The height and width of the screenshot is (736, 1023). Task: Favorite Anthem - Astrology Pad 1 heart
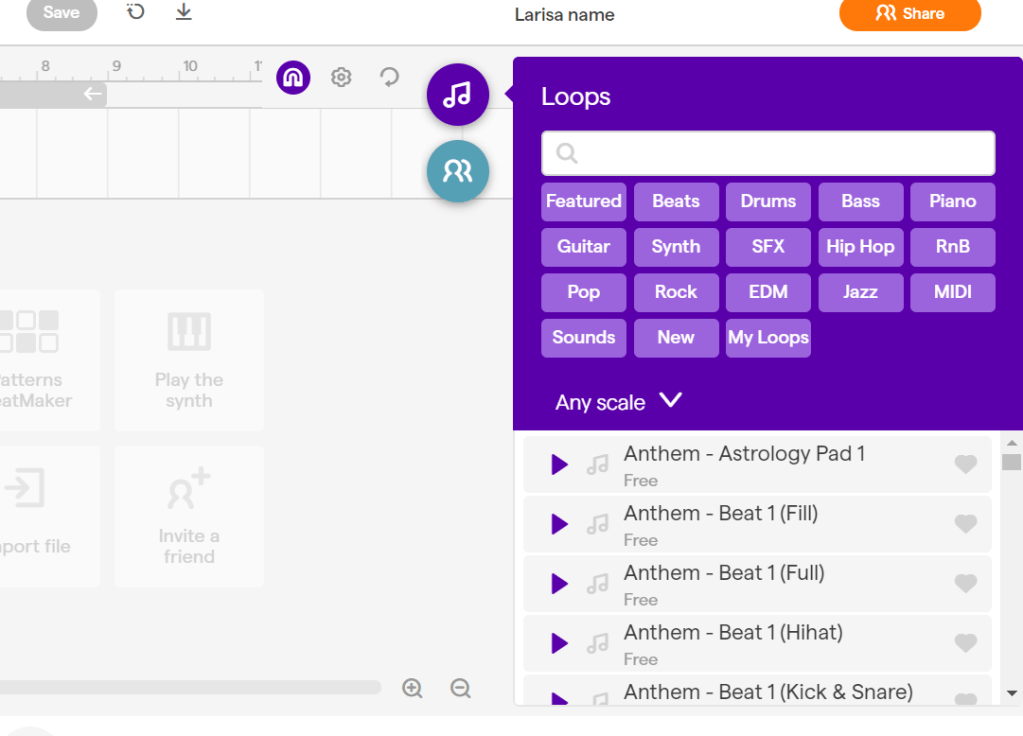965,464
